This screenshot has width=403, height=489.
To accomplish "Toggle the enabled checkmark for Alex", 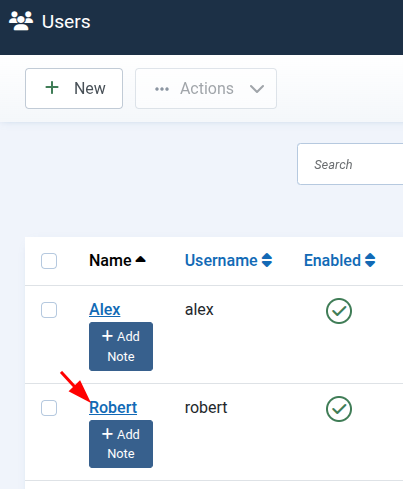I will [339, 311].
